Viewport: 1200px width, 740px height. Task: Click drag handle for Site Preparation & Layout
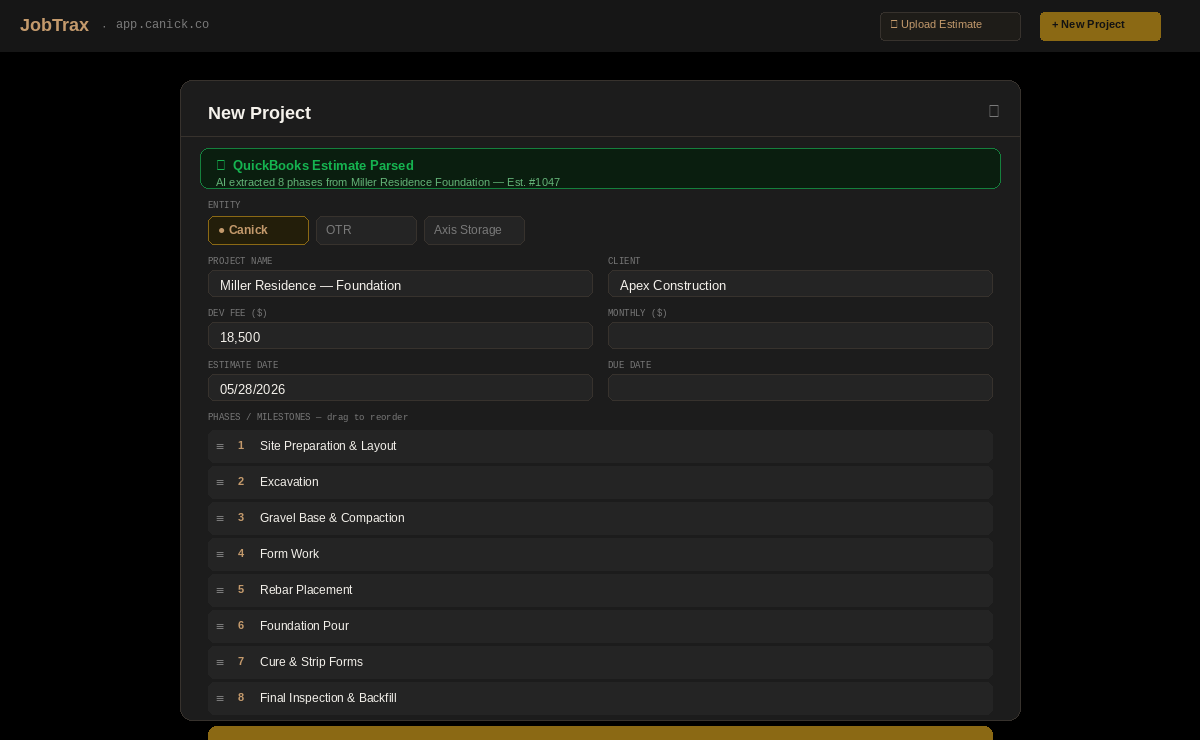(220, 446)
